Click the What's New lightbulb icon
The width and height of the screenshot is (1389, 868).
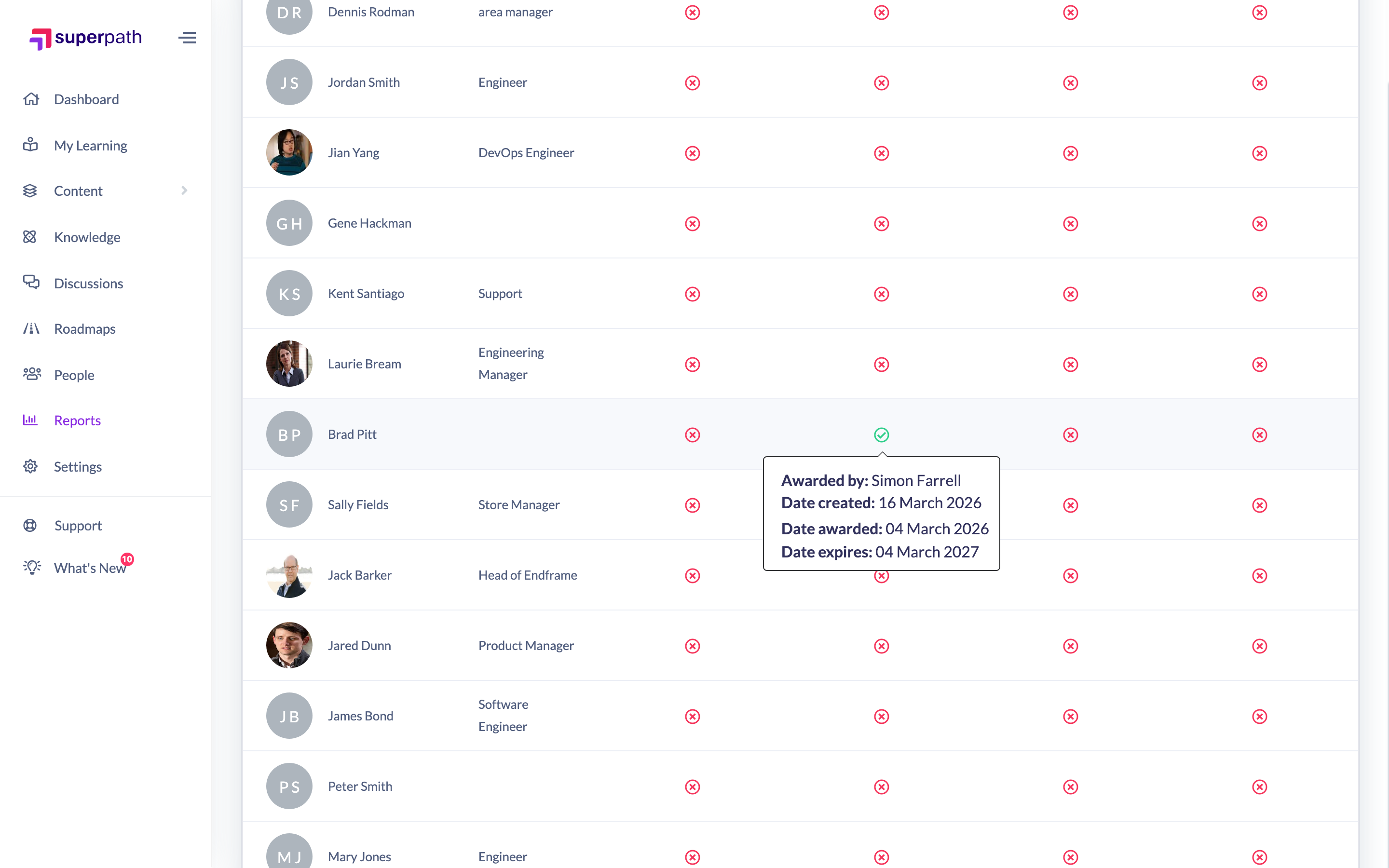click(31, 567)
